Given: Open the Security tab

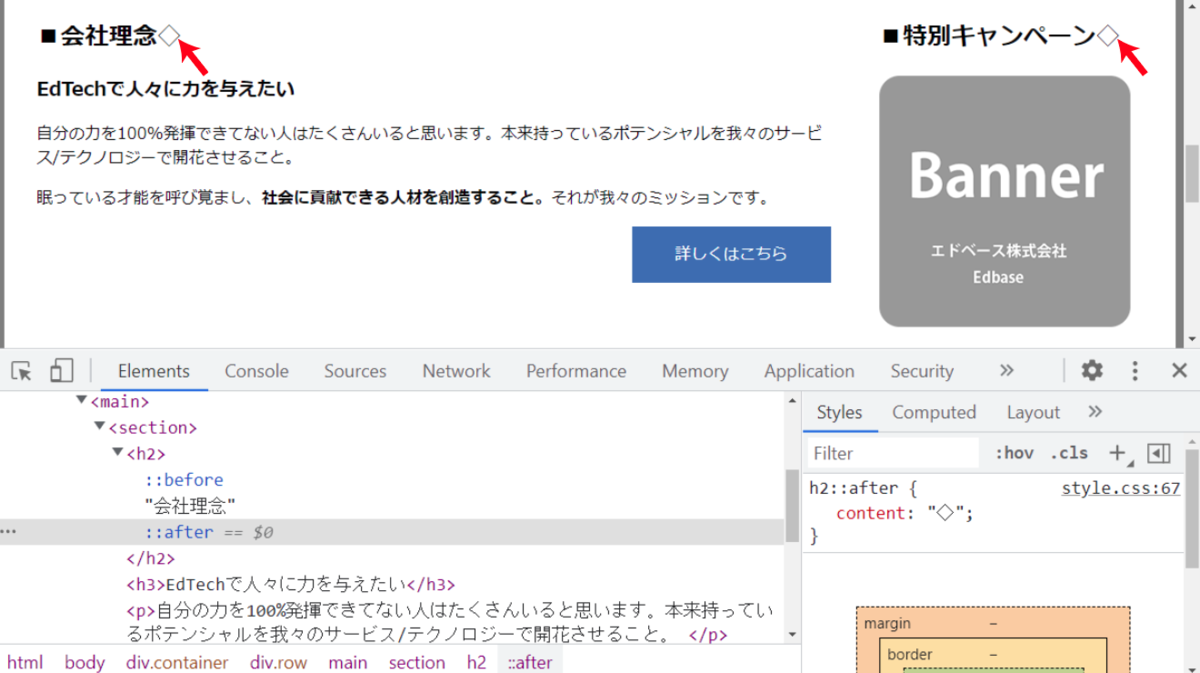Looking at the screenshot, I should pyautogui.click(x=921, y=371).
